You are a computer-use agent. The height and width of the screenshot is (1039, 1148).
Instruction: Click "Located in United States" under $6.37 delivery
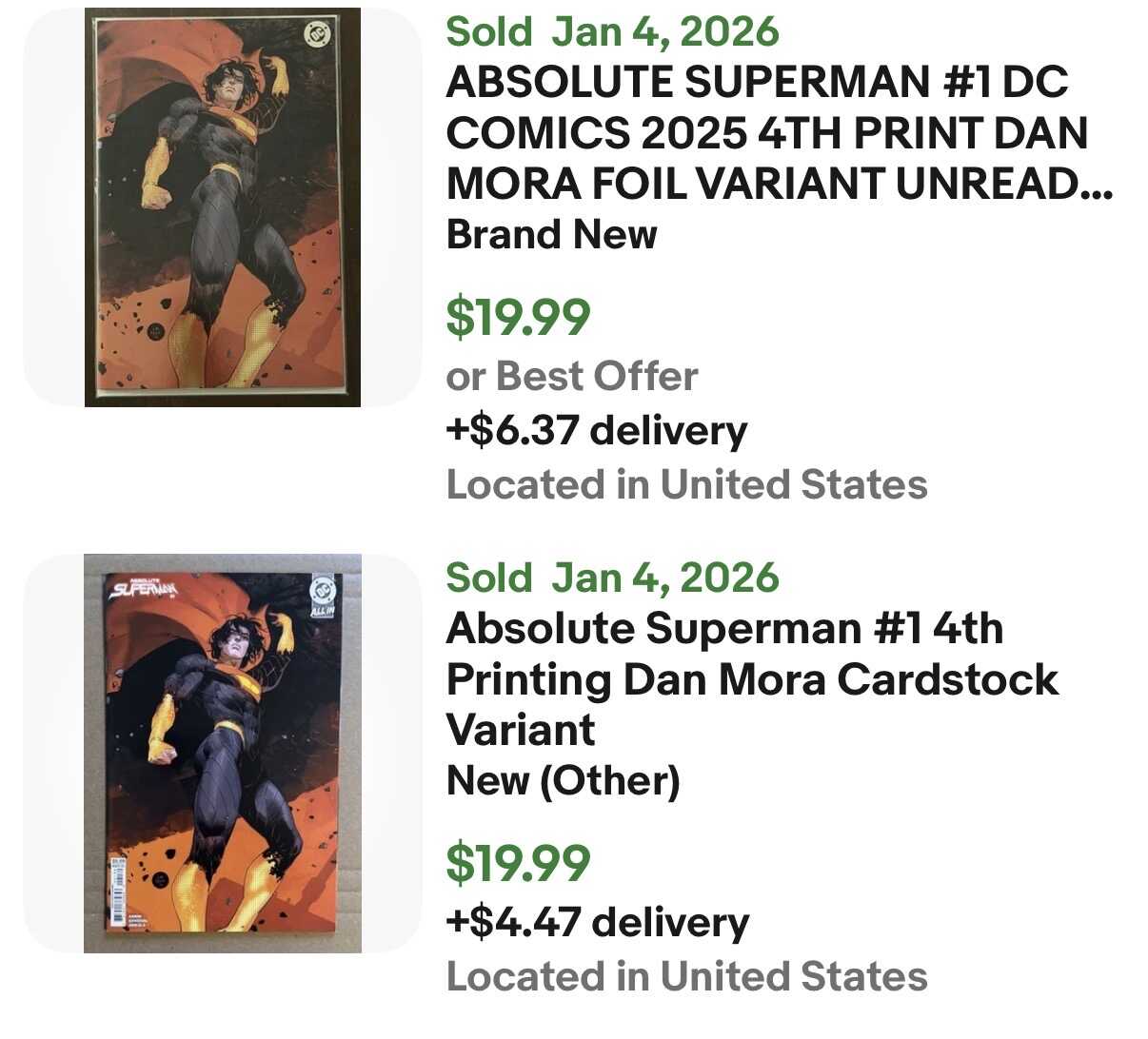686,484
